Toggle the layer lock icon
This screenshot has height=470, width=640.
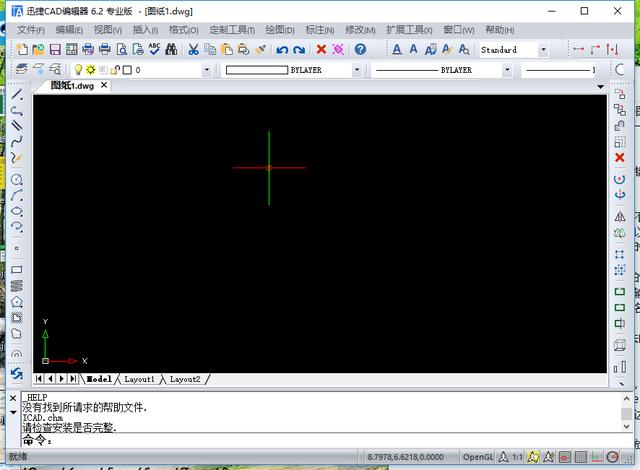114,70
